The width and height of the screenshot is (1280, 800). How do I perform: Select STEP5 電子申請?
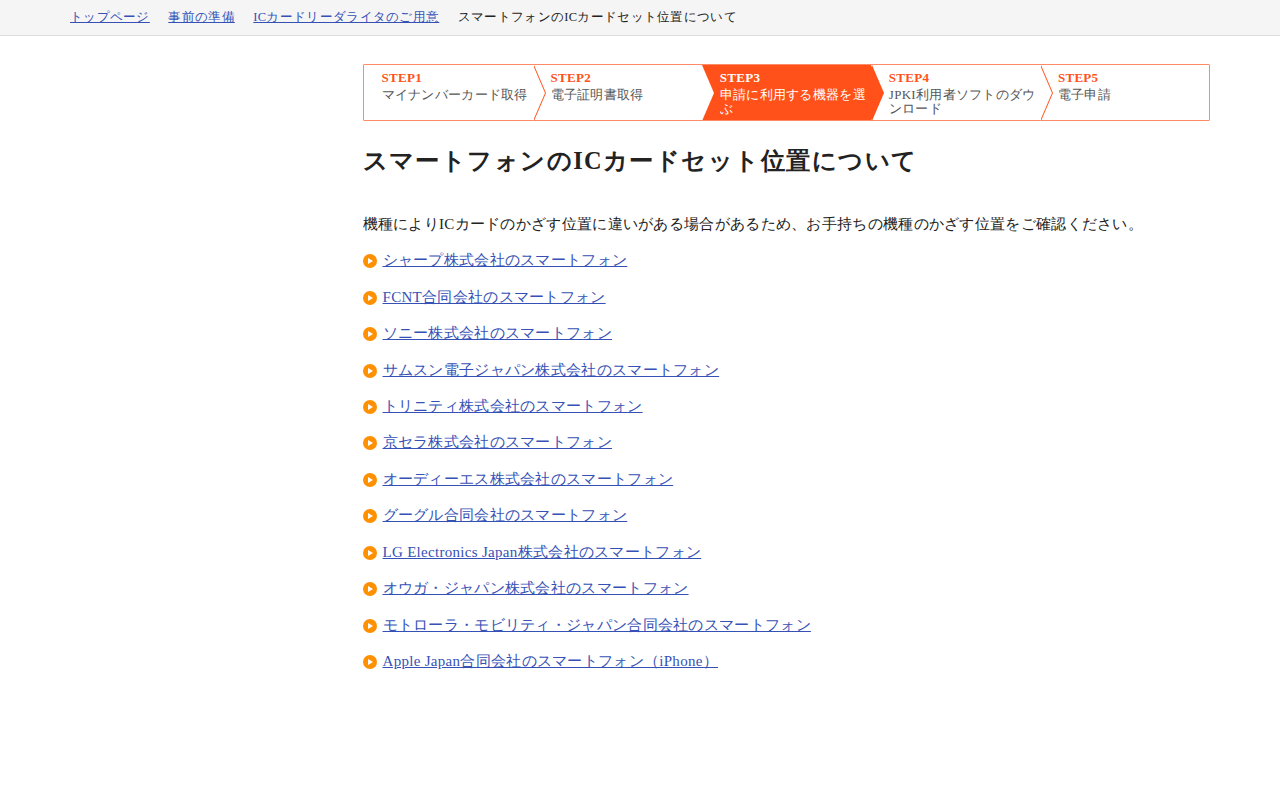(x=1125, y=92)
